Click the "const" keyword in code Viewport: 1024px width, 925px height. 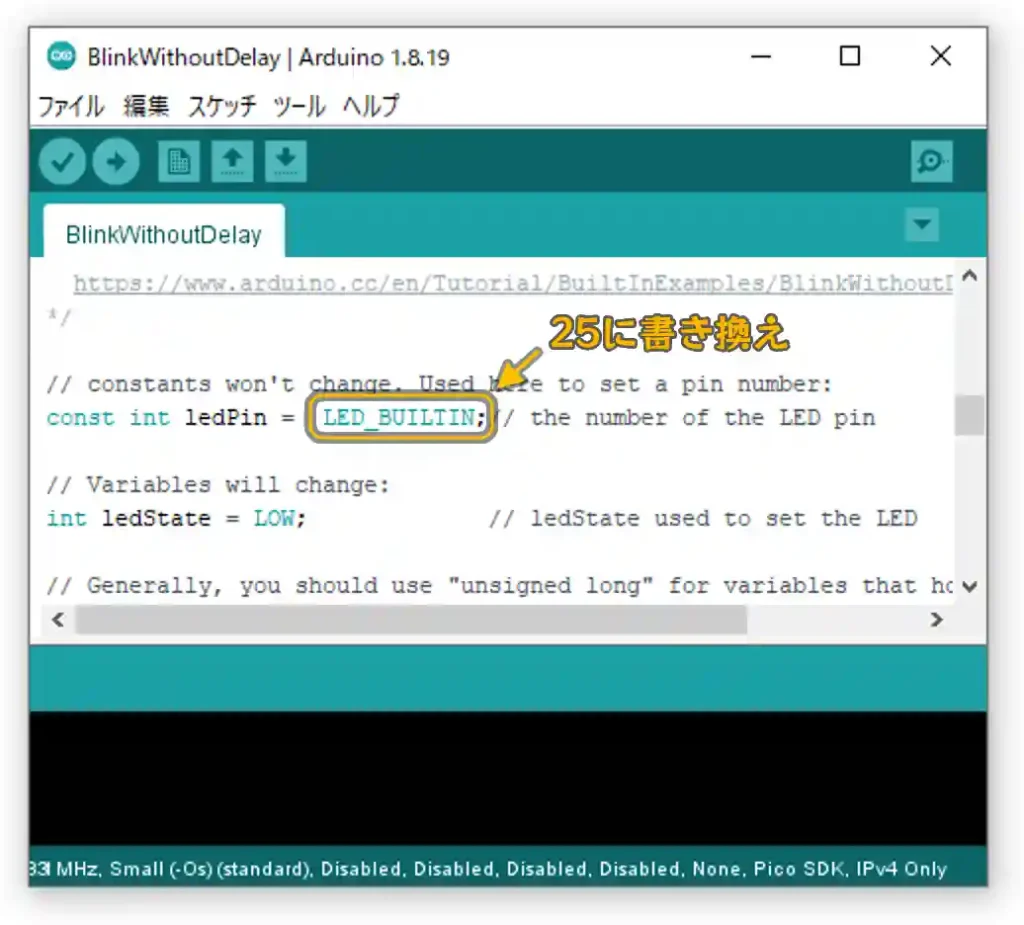pos(80,417)
